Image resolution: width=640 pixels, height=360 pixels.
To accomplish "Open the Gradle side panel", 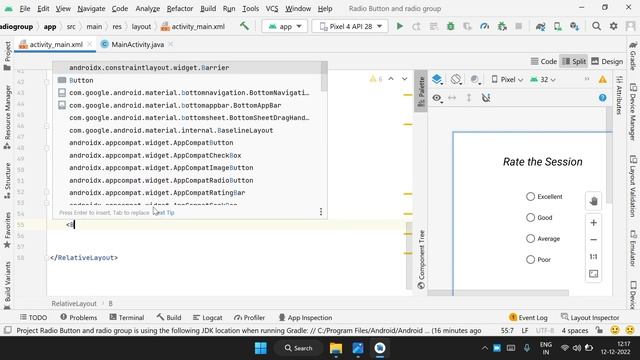I will pos(633,55).
